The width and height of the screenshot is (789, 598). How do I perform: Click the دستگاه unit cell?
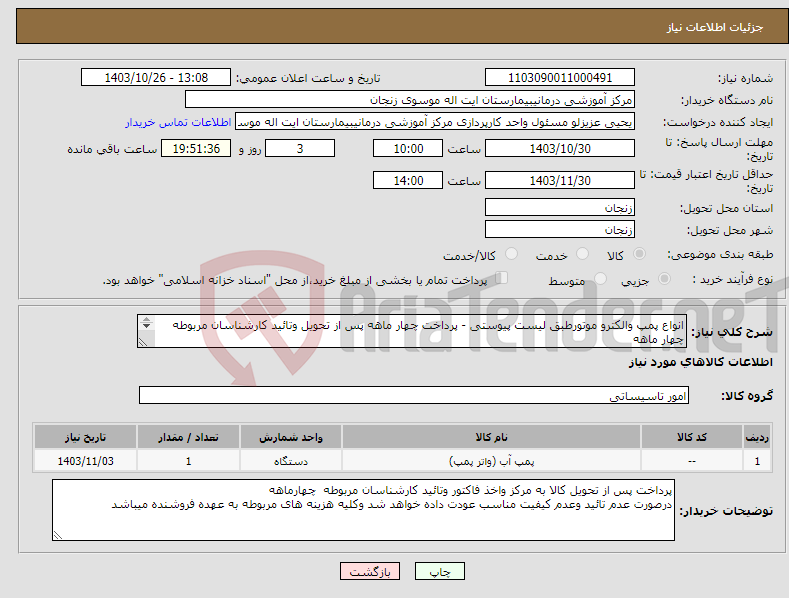291,461
